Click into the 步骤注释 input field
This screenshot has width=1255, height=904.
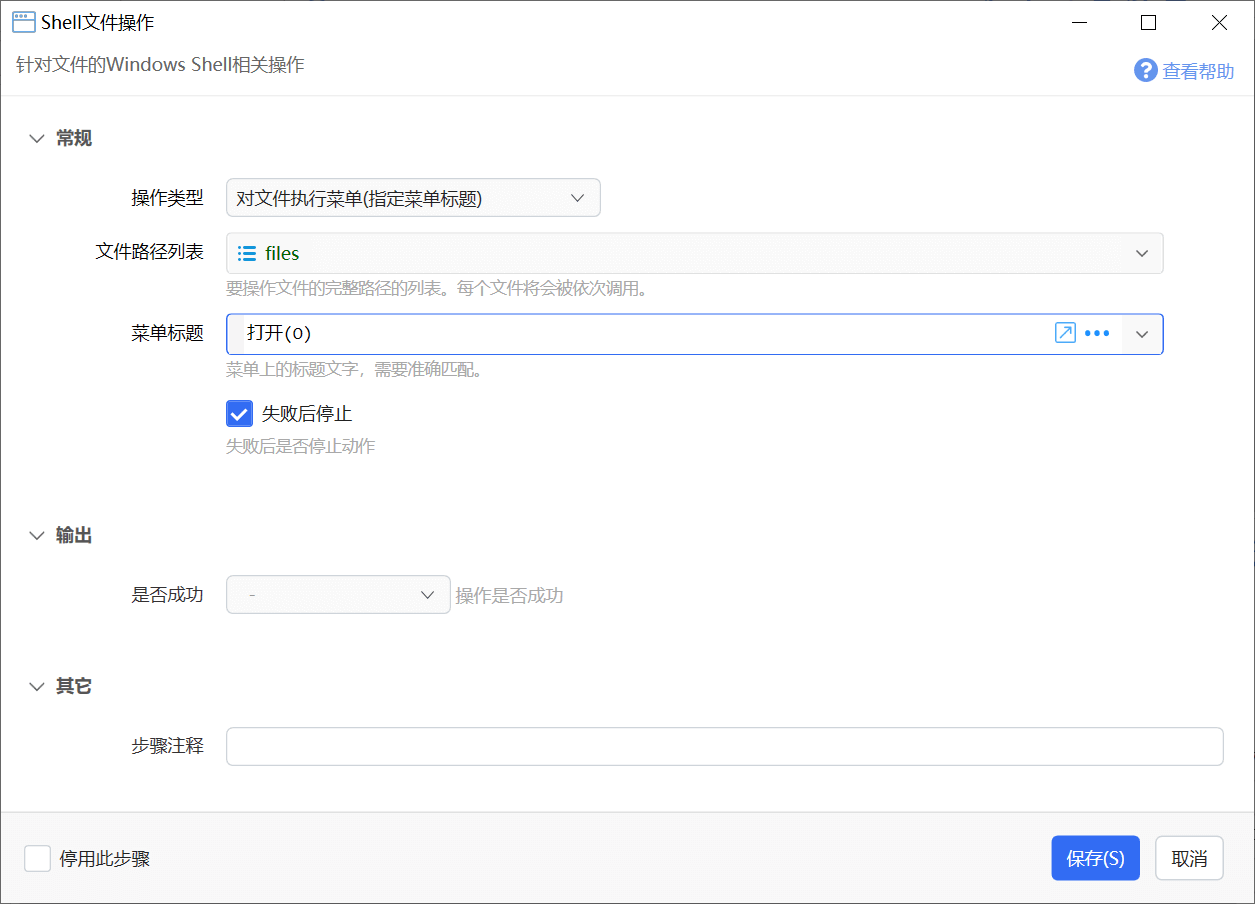coord(724,746)
